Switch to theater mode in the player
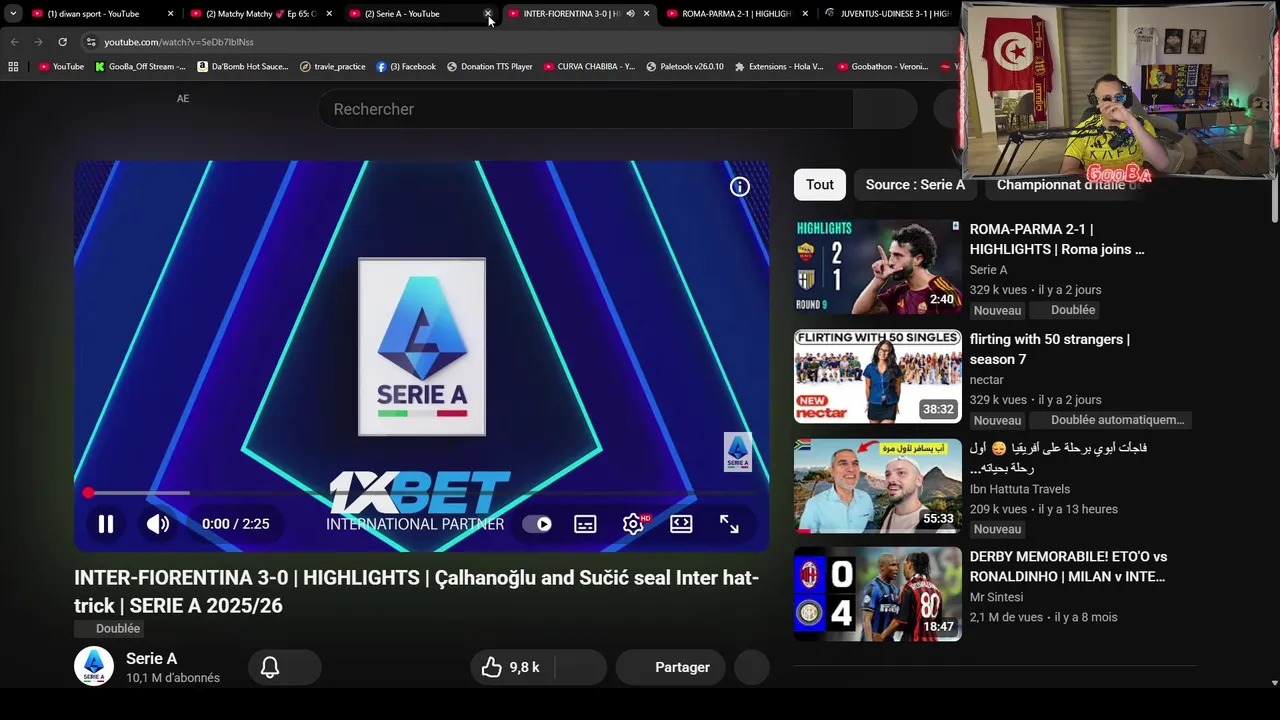Image resolution: width=1280 pixels, height=720 pixels. coord(681,524)
